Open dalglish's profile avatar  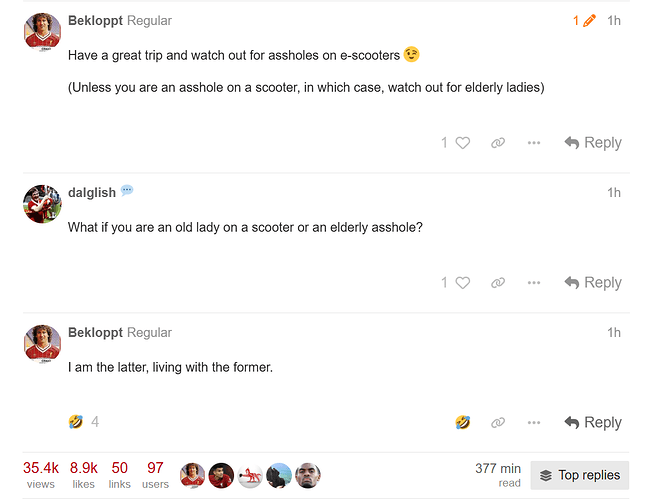click(x=42, y=204)
